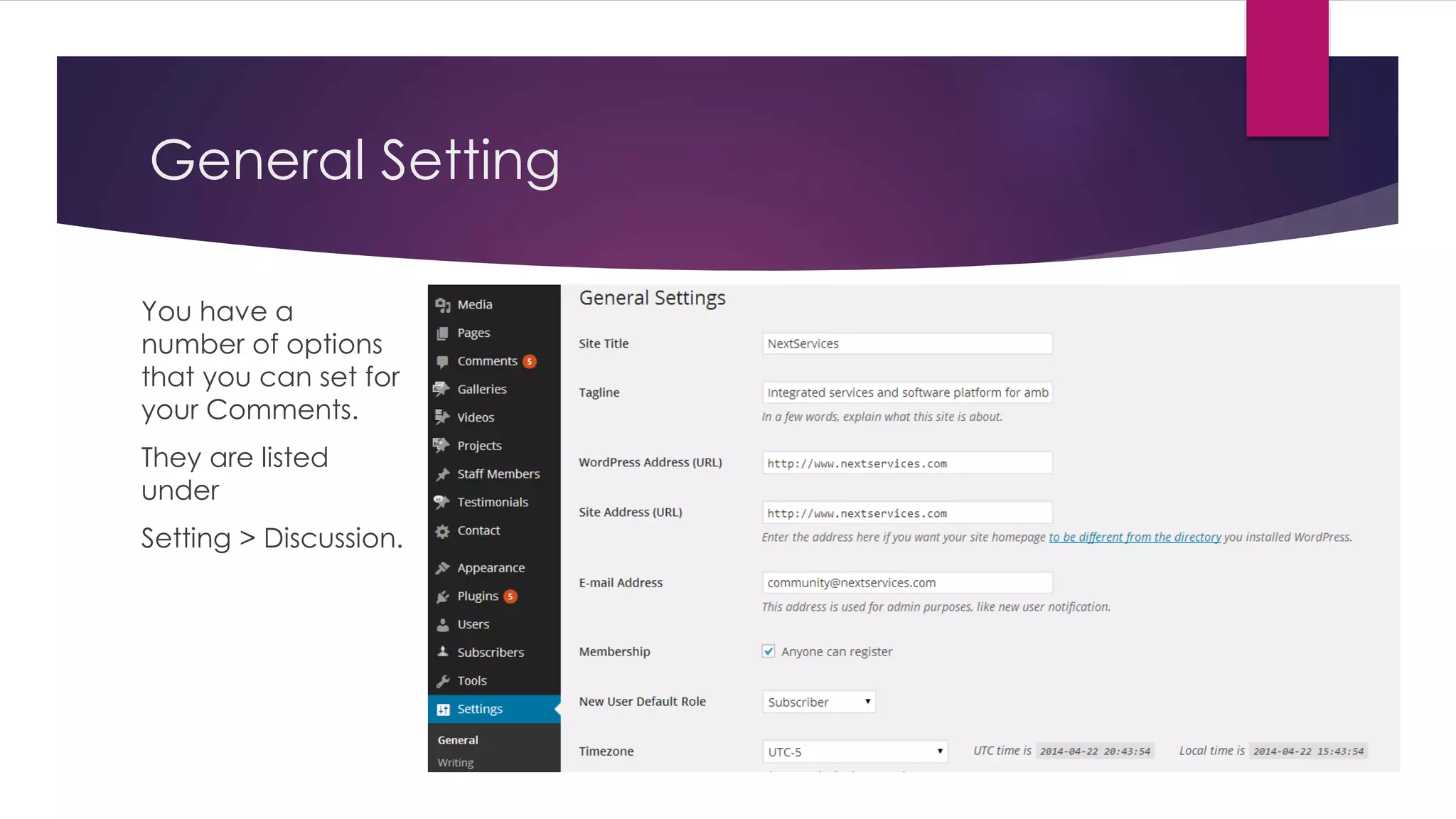Toggle the Anyone can register checkbox

click(x=769, y=651)
